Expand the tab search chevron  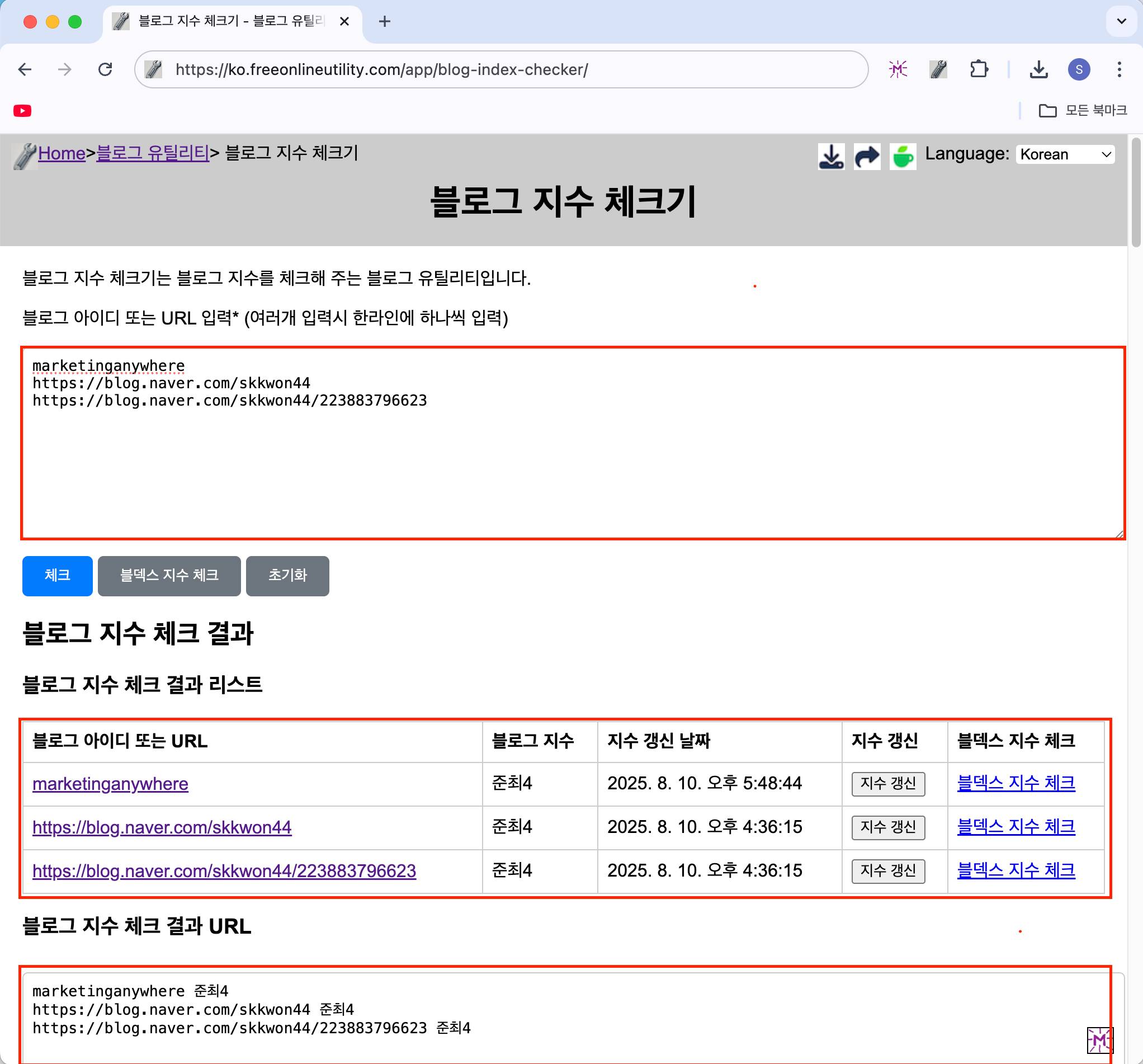1121,21
